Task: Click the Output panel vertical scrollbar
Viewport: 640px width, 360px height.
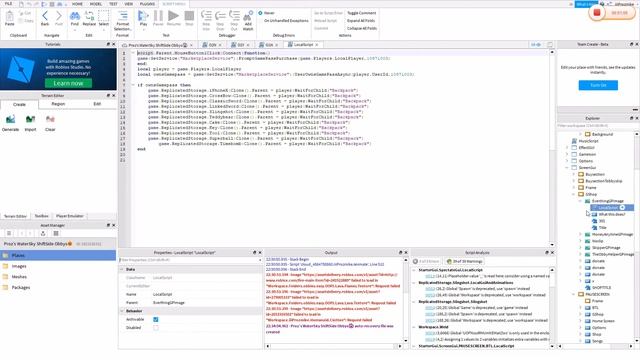Action: [x=406, y=300]
